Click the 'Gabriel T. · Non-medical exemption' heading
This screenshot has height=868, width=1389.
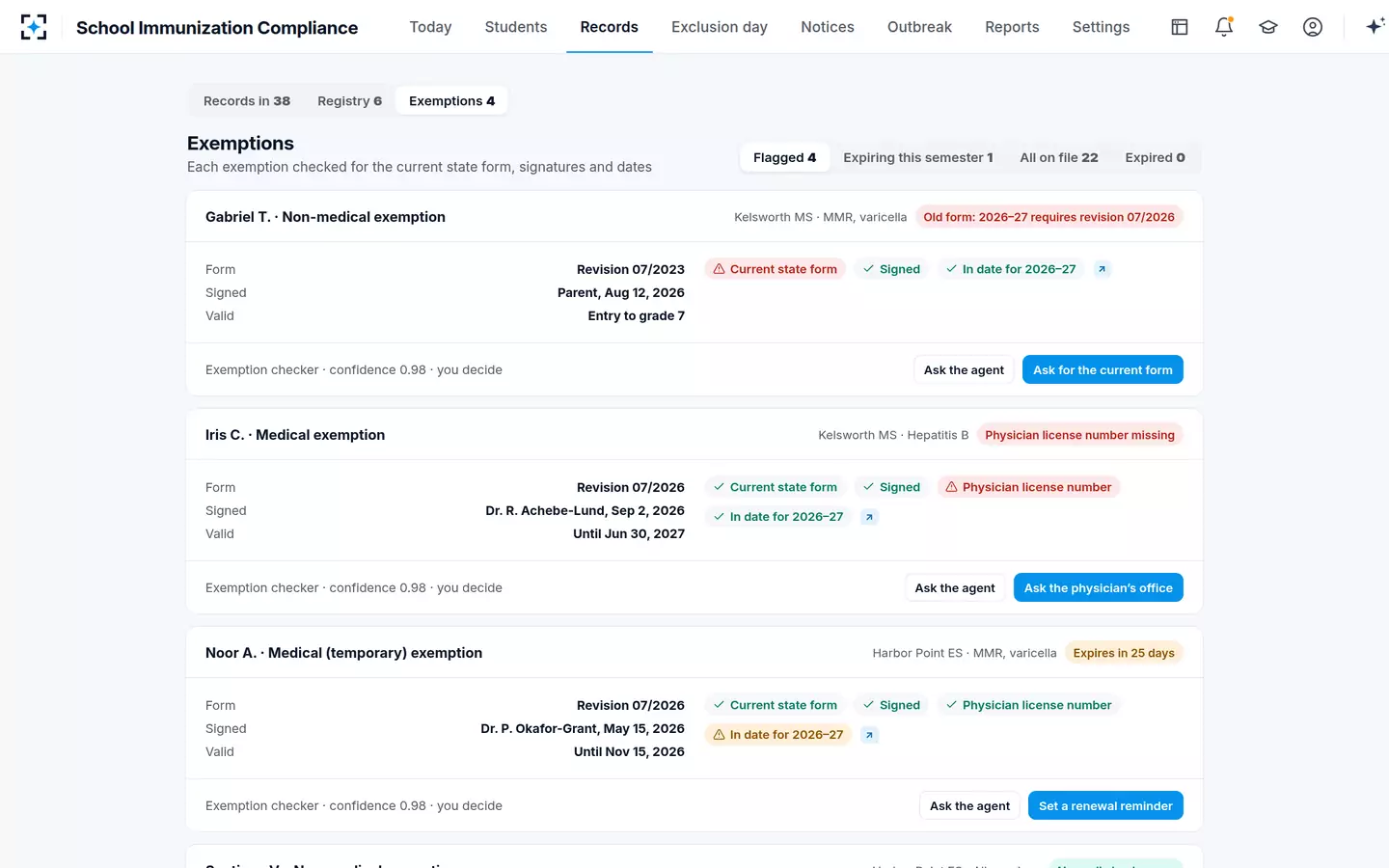(325, 217)
